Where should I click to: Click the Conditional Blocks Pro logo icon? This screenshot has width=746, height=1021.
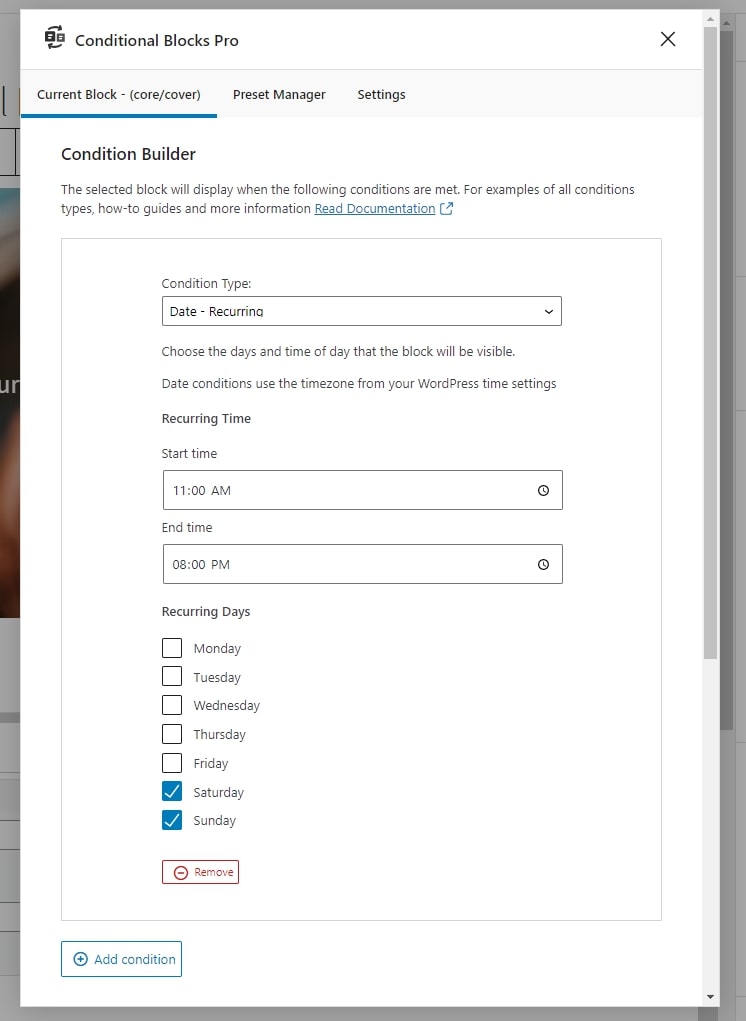click(55, 38)
